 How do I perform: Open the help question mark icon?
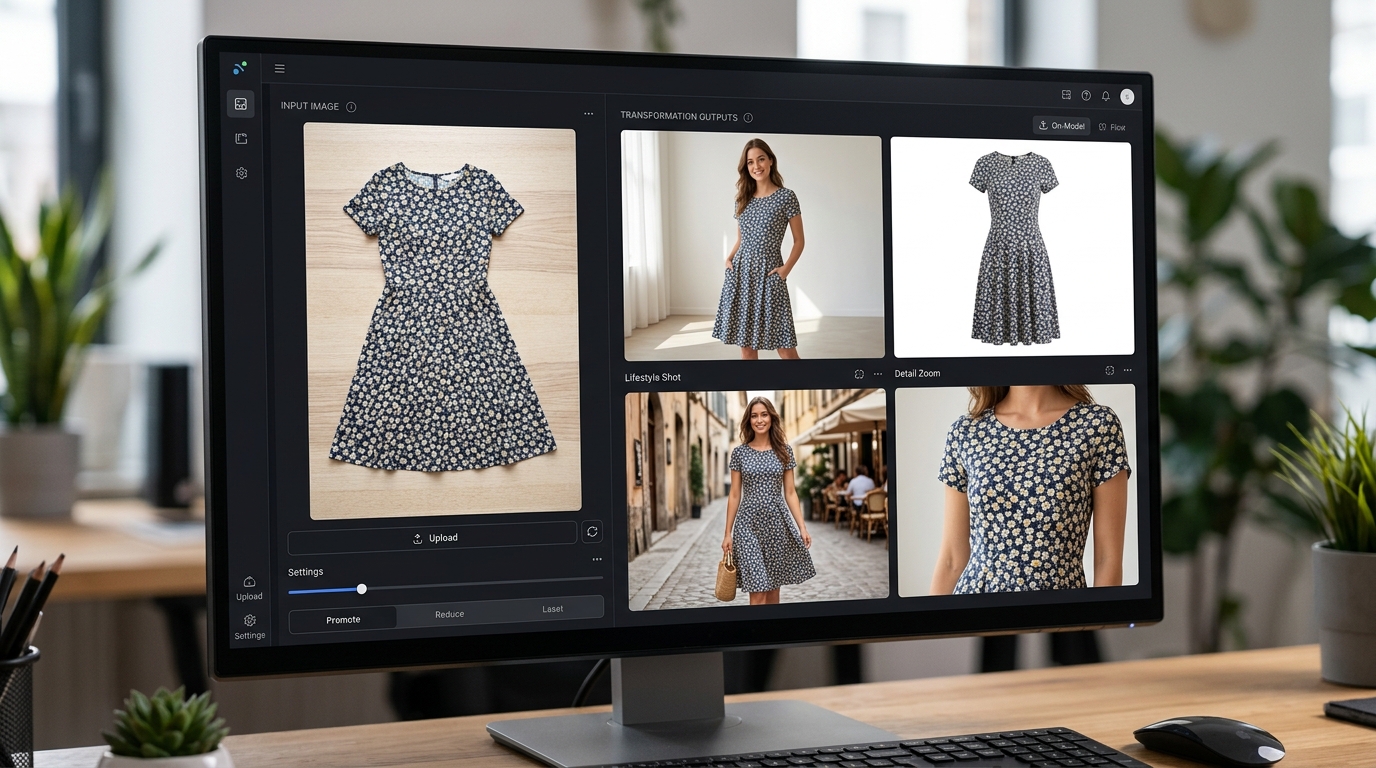tap(1086, 96)
